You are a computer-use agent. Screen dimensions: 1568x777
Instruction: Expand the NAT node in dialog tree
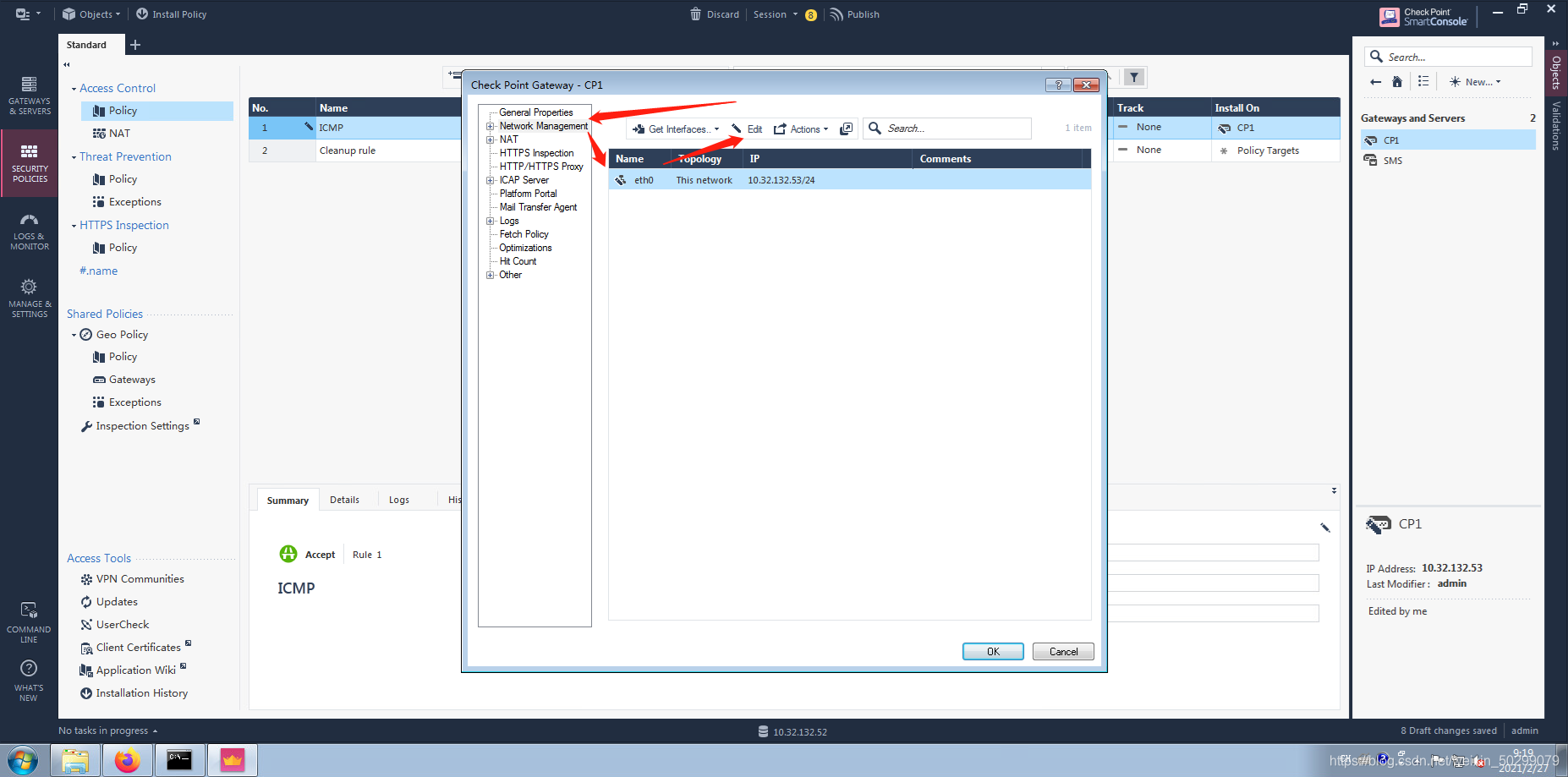coord(490,140)
